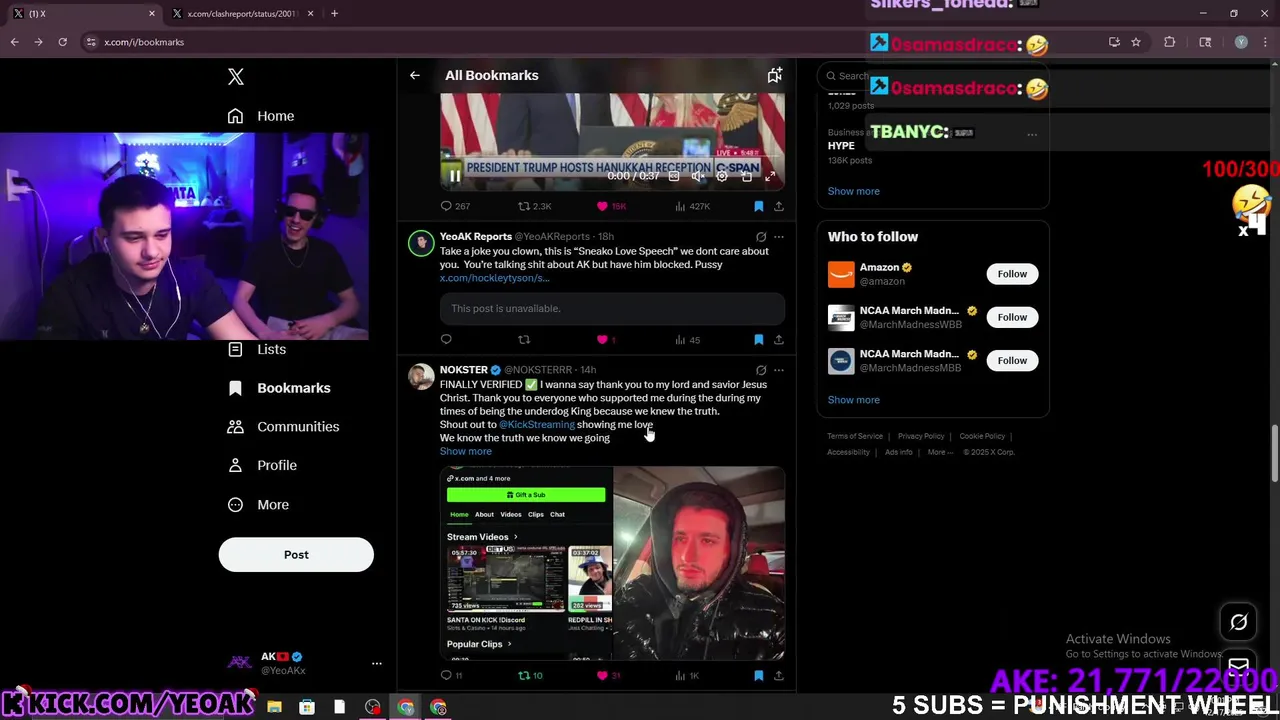This screenshot has height=720, width=1280.
Task: Enter picture-in-picture on the video
Action: pos(746,176)
